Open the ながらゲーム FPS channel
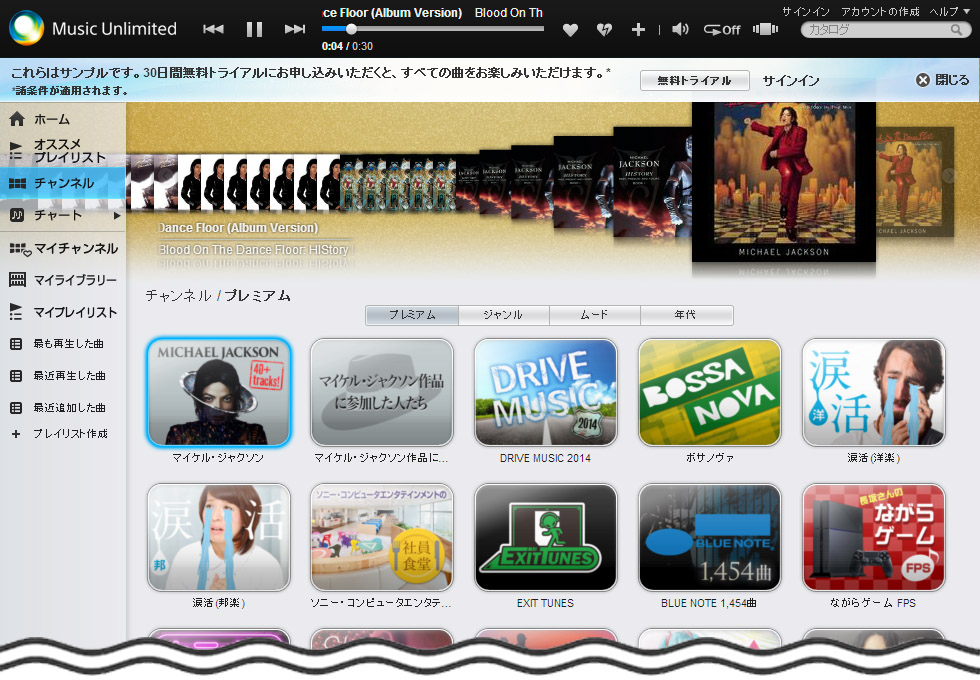This screenshot has height=680, width=980. [874, 538]
